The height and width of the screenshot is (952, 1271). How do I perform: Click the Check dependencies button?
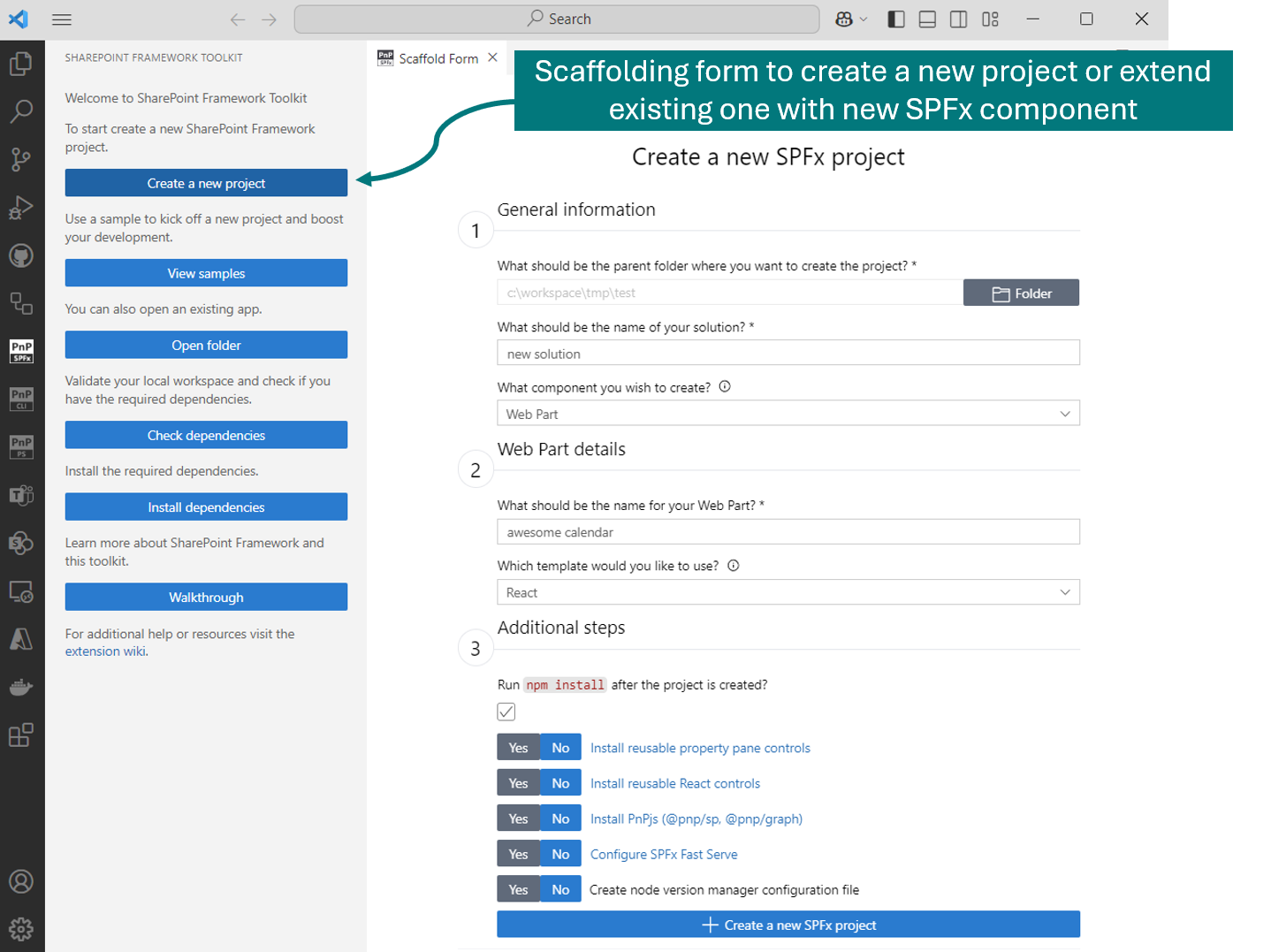206,435
